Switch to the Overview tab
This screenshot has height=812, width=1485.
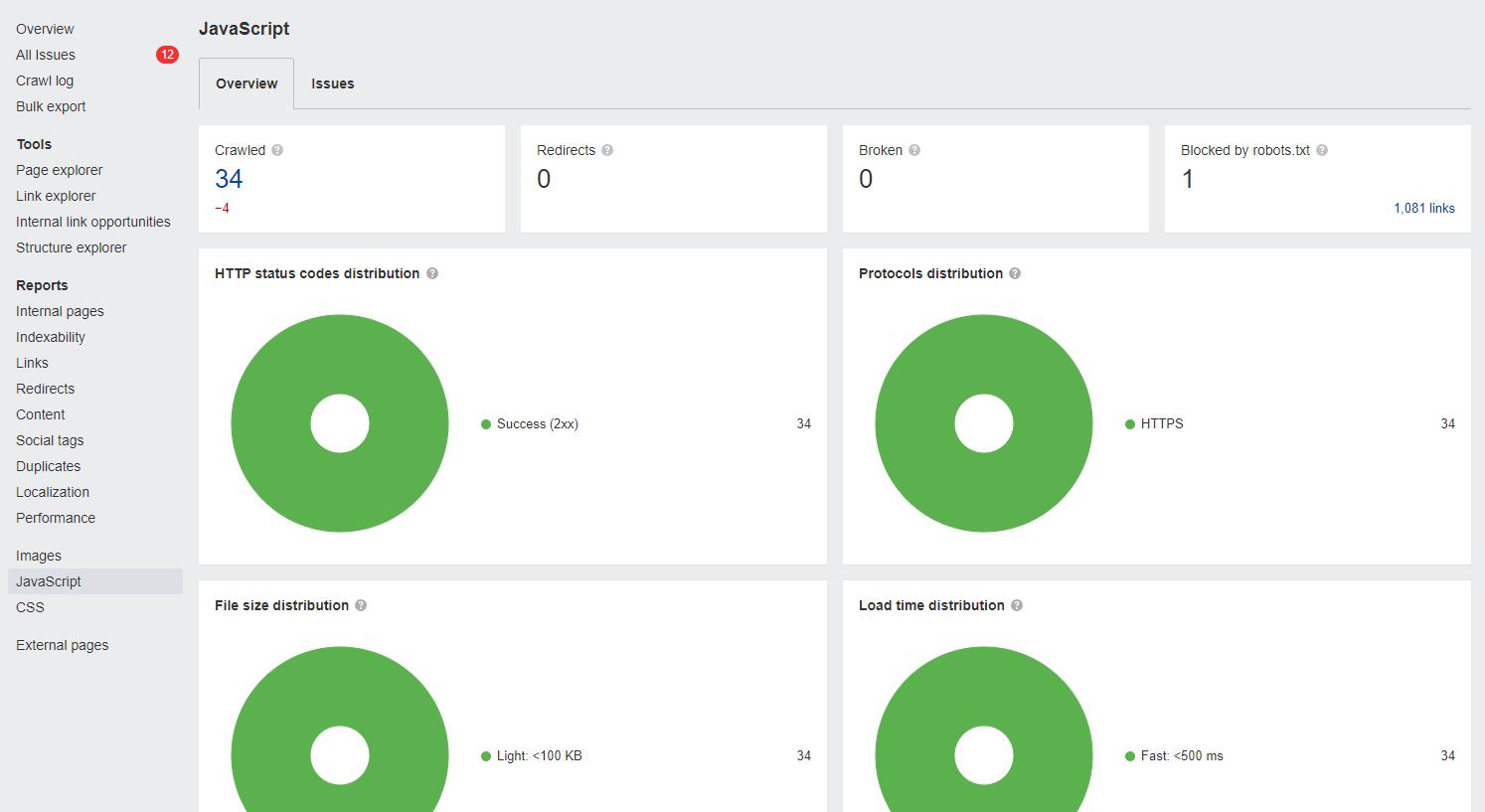247,83
